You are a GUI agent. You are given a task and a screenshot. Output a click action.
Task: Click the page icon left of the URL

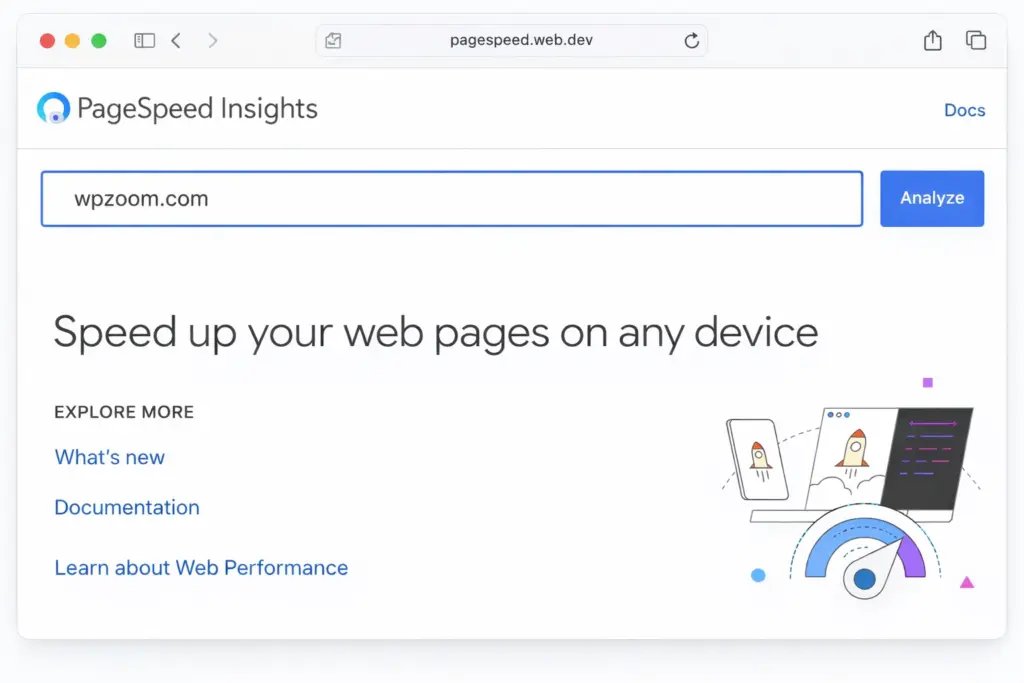(x=333, y=41)
